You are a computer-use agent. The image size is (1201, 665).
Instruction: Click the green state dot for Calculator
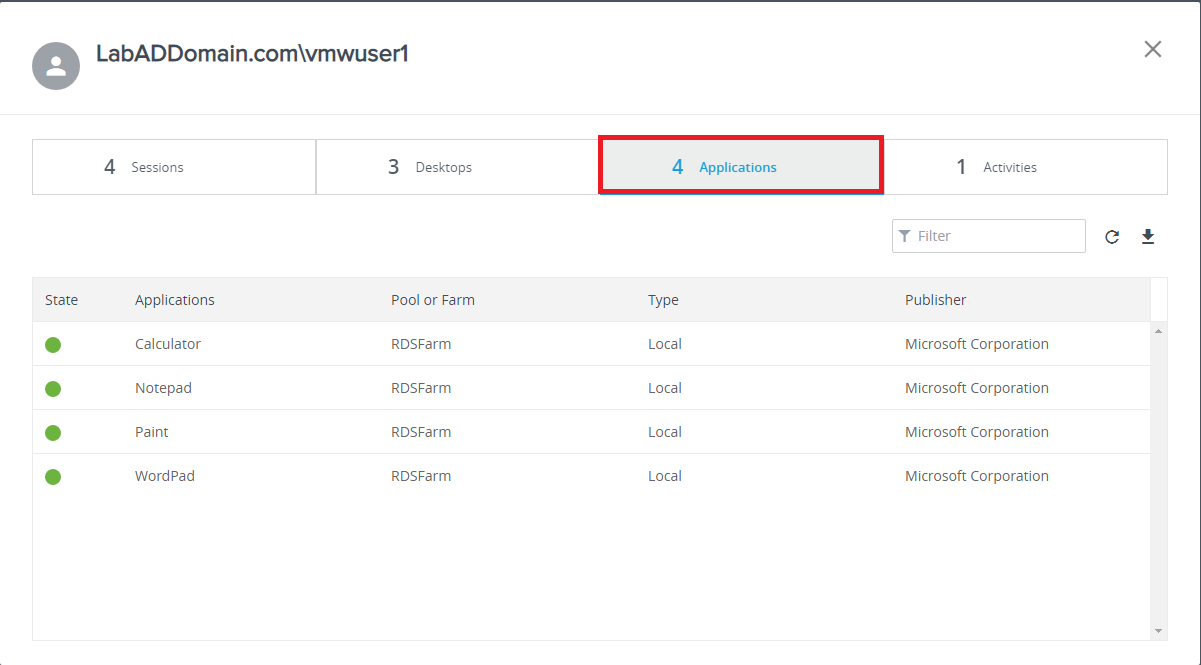pos(53,345)
